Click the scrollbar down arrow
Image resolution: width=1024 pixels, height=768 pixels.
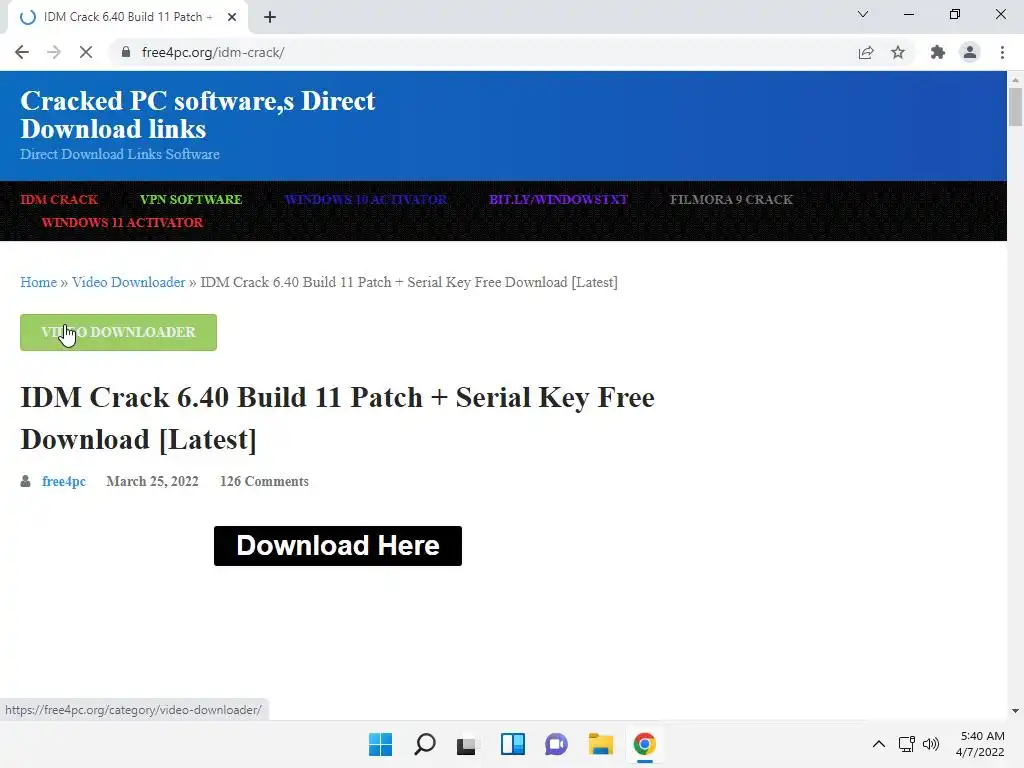coord(1015,711)
